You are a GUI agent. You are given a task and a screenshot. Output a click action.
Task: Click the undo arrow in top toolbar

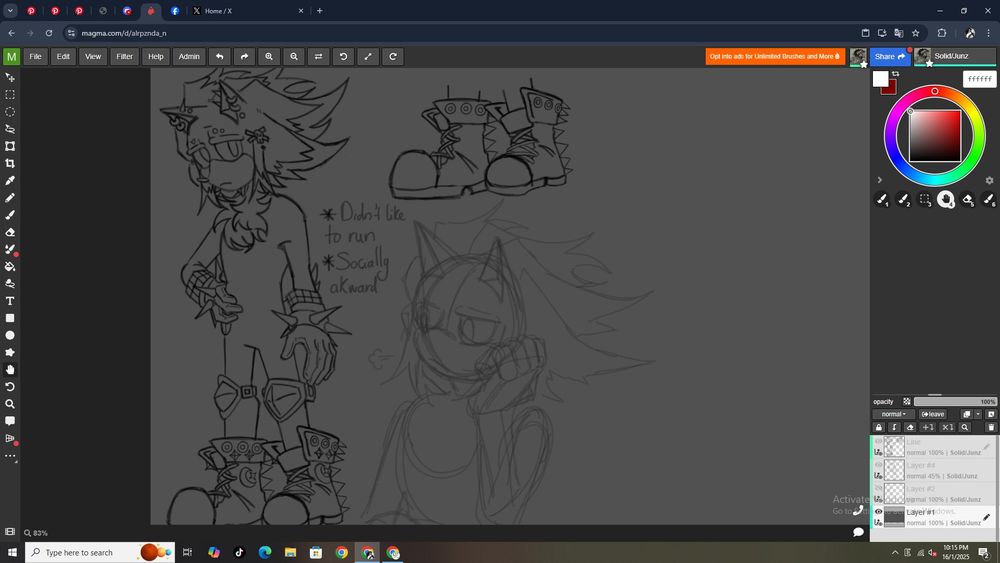pos(219,57)
